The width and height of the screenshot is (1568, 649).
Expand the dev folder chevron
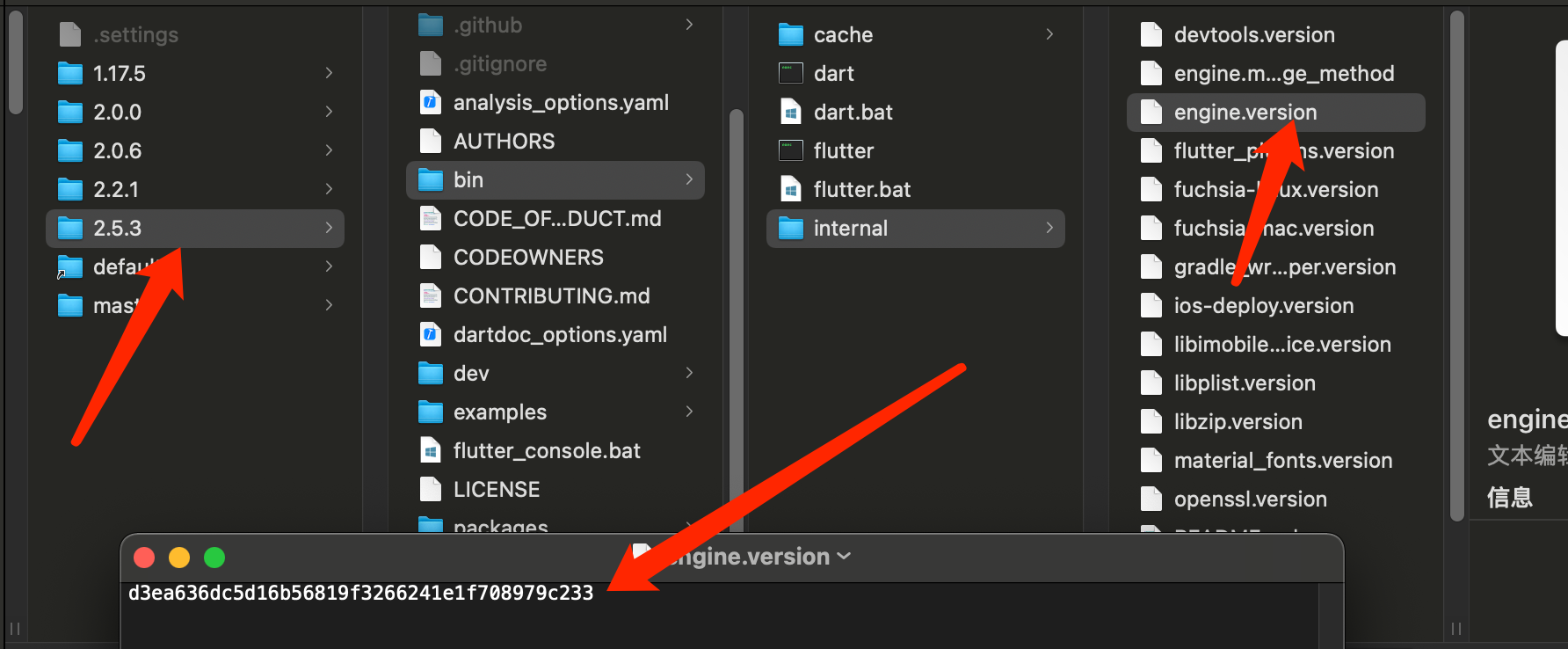point(689,373)
